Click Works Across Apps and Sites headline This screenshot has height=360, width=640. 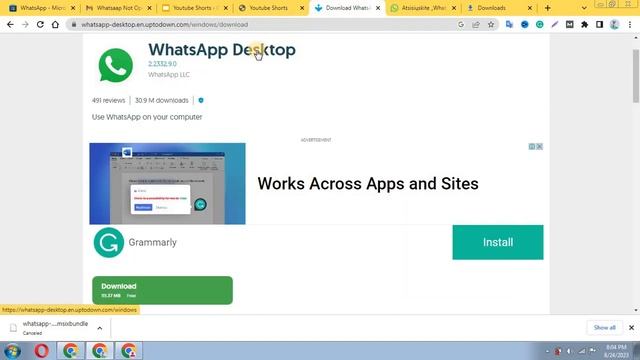pos(368,184)
